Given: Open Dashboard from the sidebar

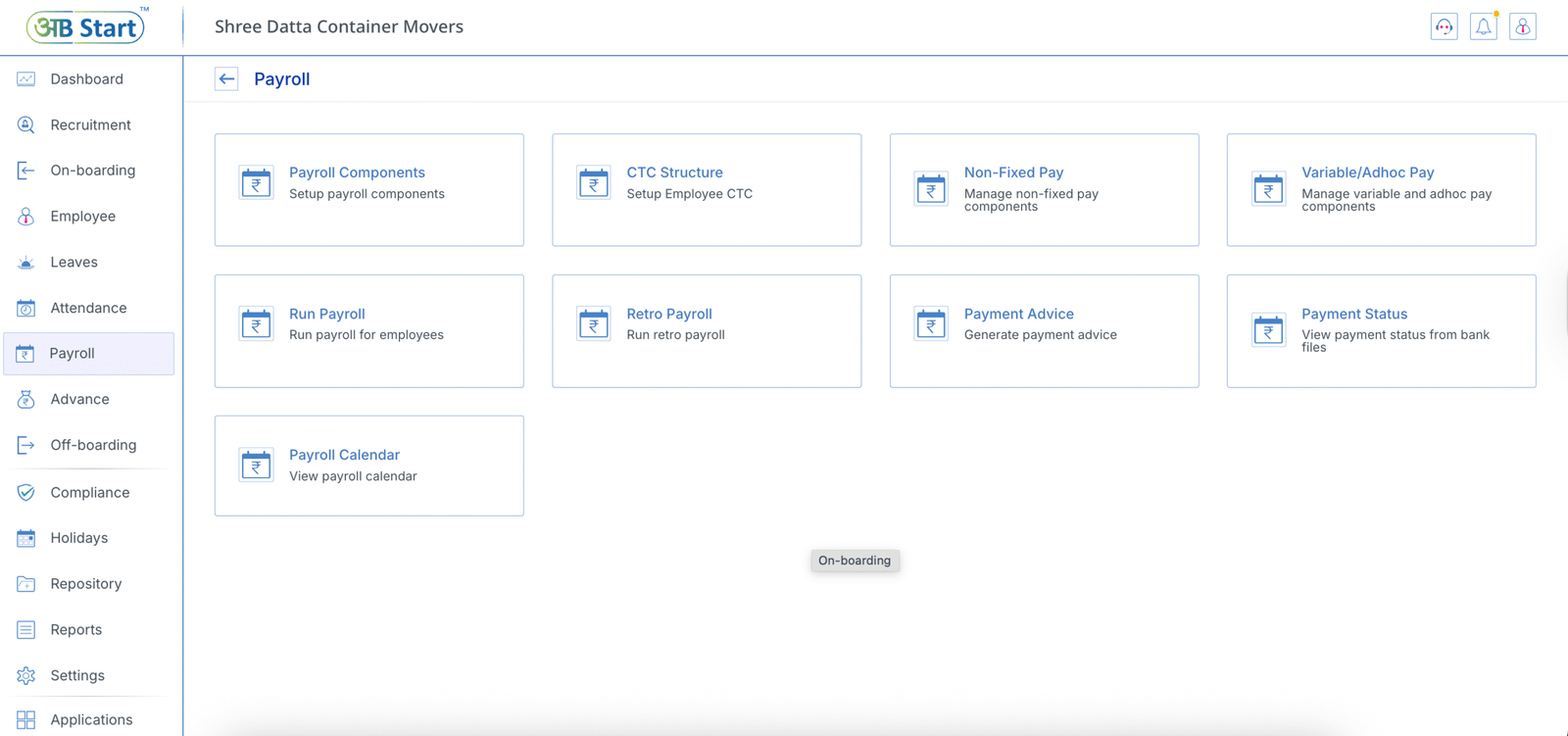Looking at the screenshot, I should pyautogui.click(x=86, y=79).
